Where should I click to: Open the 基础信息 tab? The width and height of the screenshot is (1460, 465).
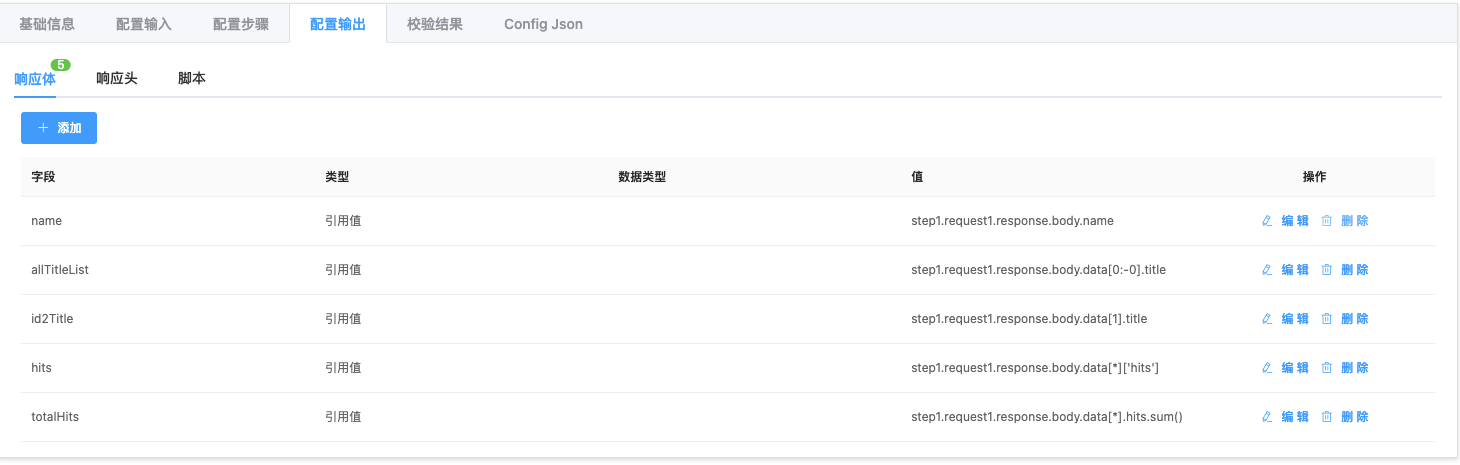tap(47, 24)
